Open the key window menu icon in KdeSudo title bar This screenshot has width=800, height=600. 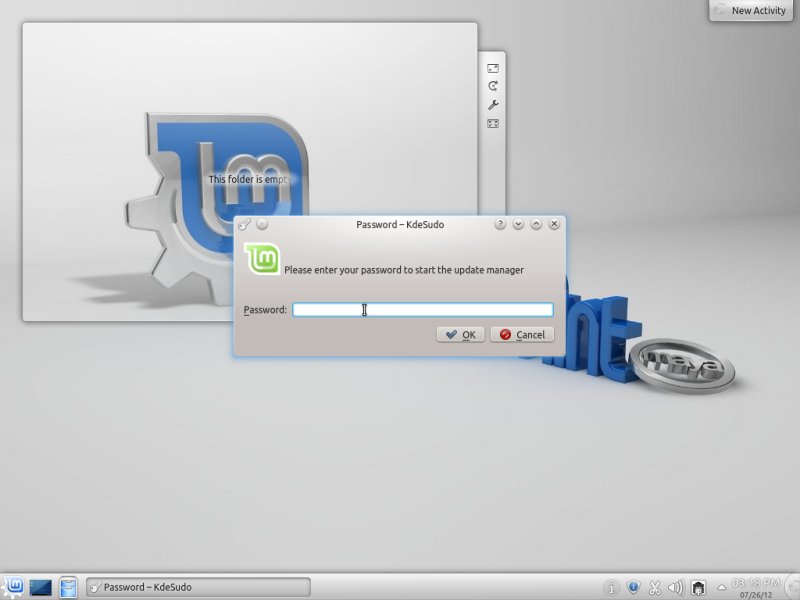tap(244, 224)
